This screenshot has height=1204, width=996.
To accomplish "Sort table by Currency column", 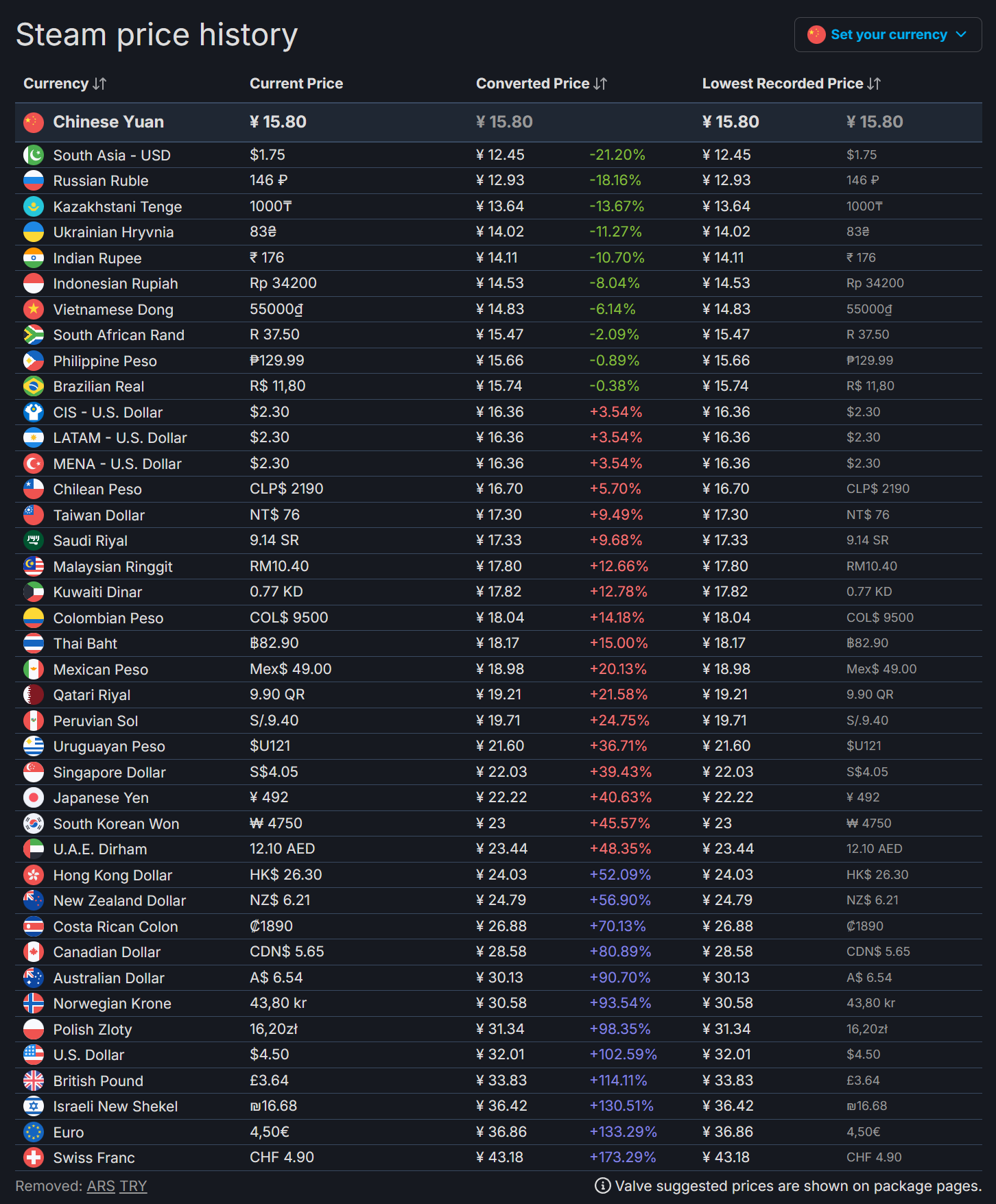I will click(64, 84).
